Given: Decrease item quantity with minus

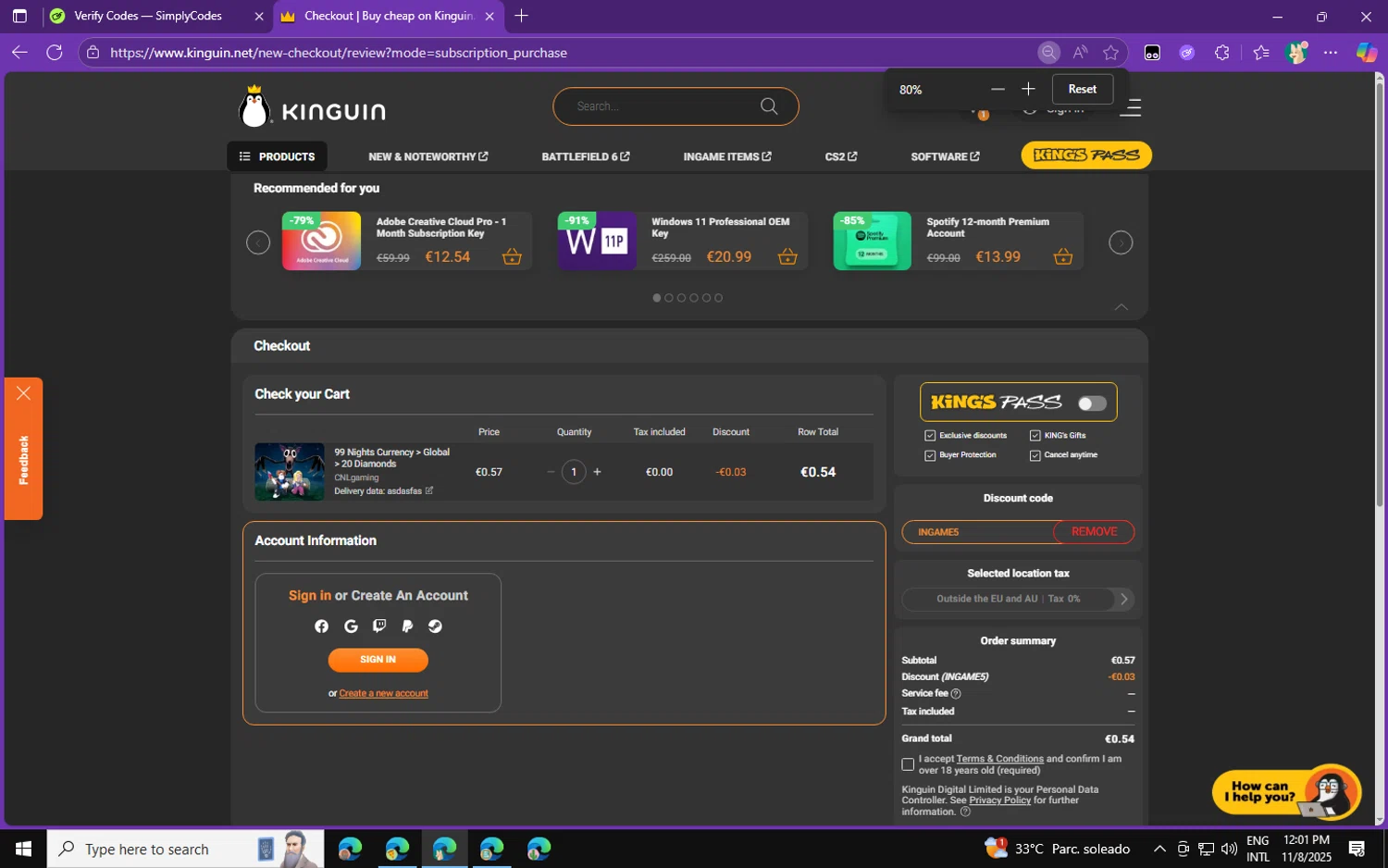Looking at the screenshot, I should (x=551, y=472).
